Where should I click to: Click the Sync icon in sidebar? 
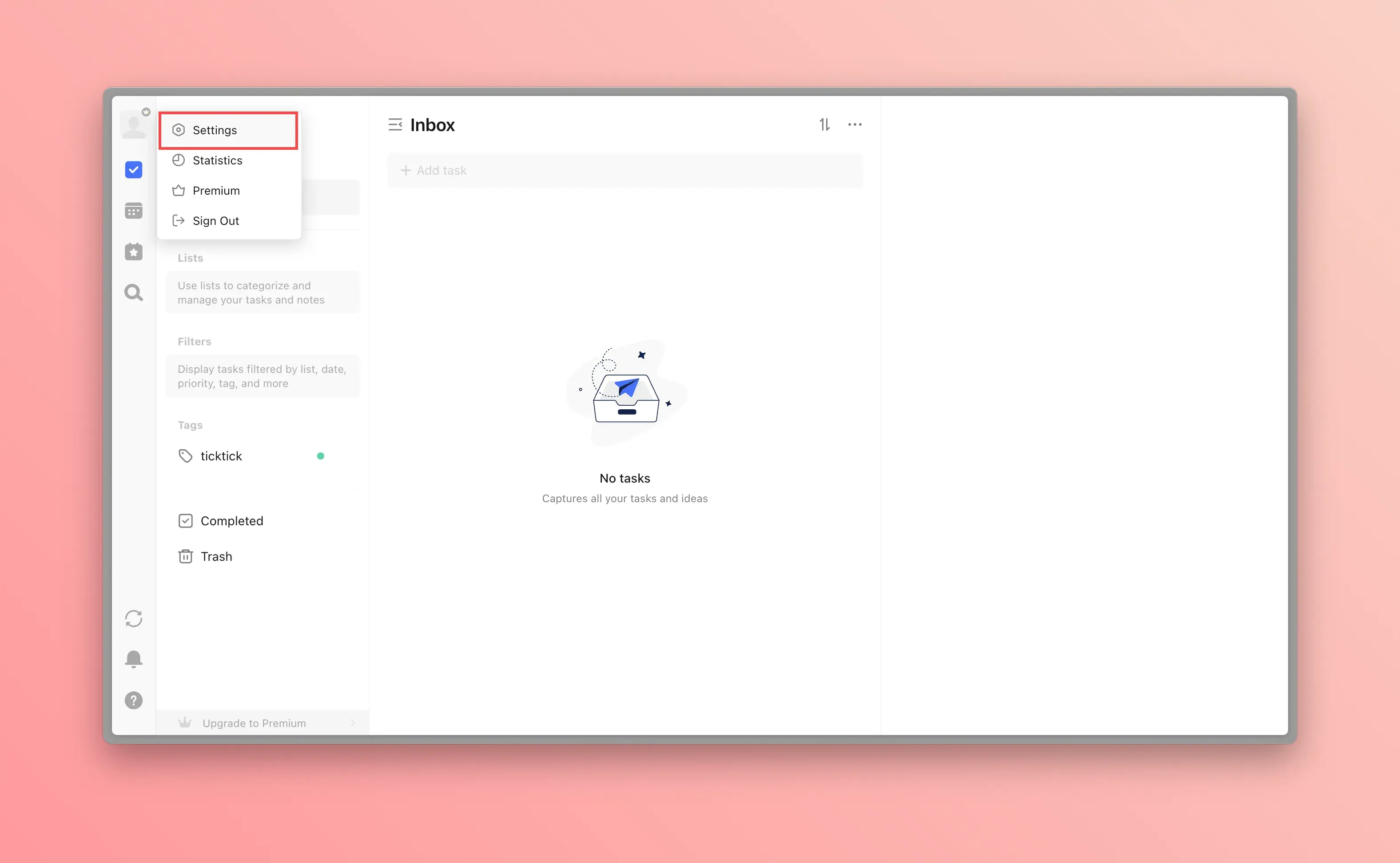point(134,619)
